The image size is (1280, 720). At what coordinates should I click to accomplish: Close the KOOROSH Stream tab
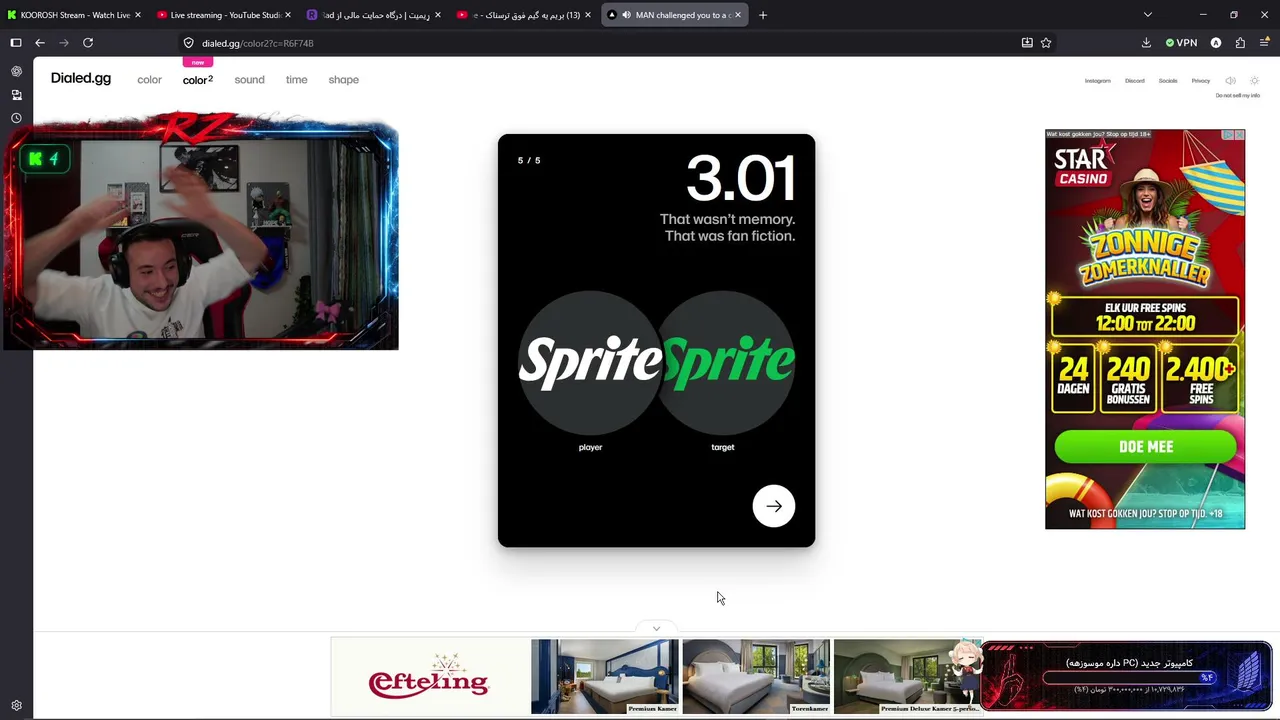click(x=138, y=15)
